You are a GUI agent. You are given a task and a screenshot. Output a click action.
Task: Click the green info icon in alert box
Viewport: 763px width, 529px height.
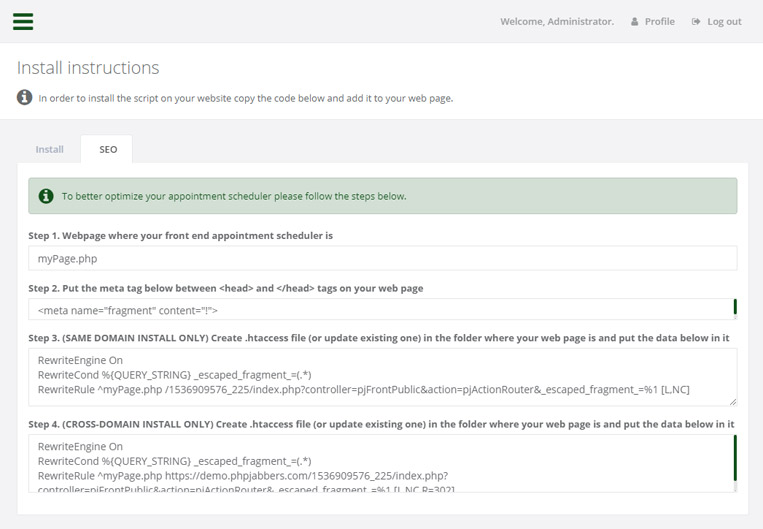coord(46,196)
